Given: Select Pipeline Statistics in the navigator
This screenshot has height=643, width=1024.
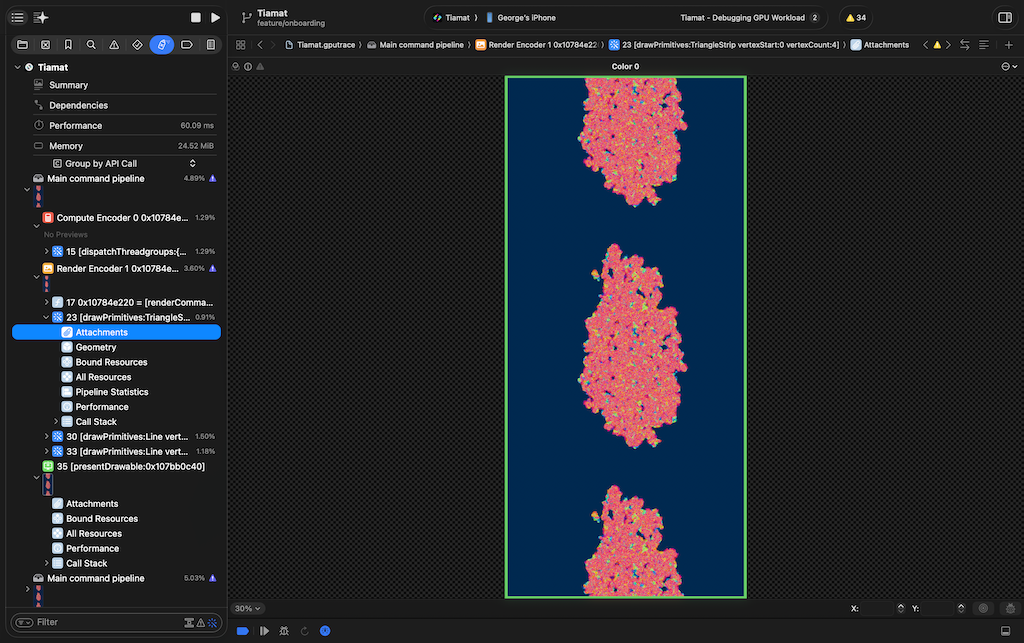Looking at the screenshot, I should (x=111, y=392).
